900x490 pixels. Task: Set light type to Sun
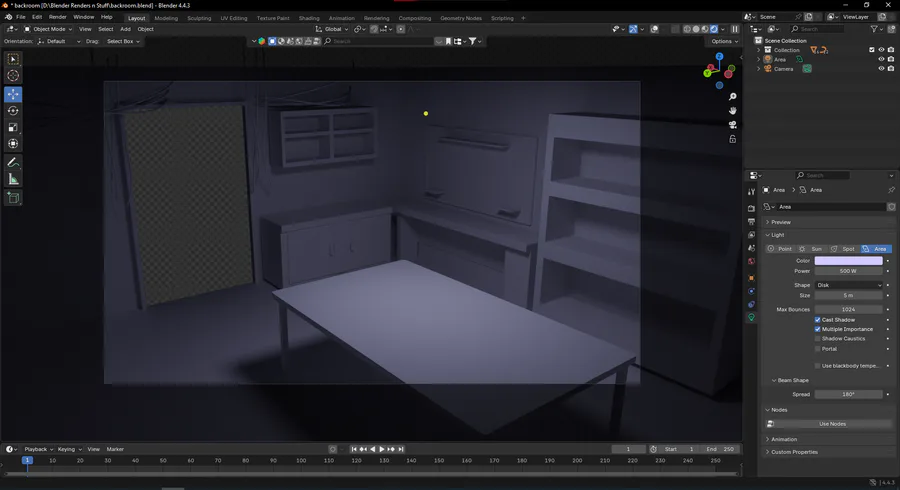pyautogui.click(x=812, y=249)
